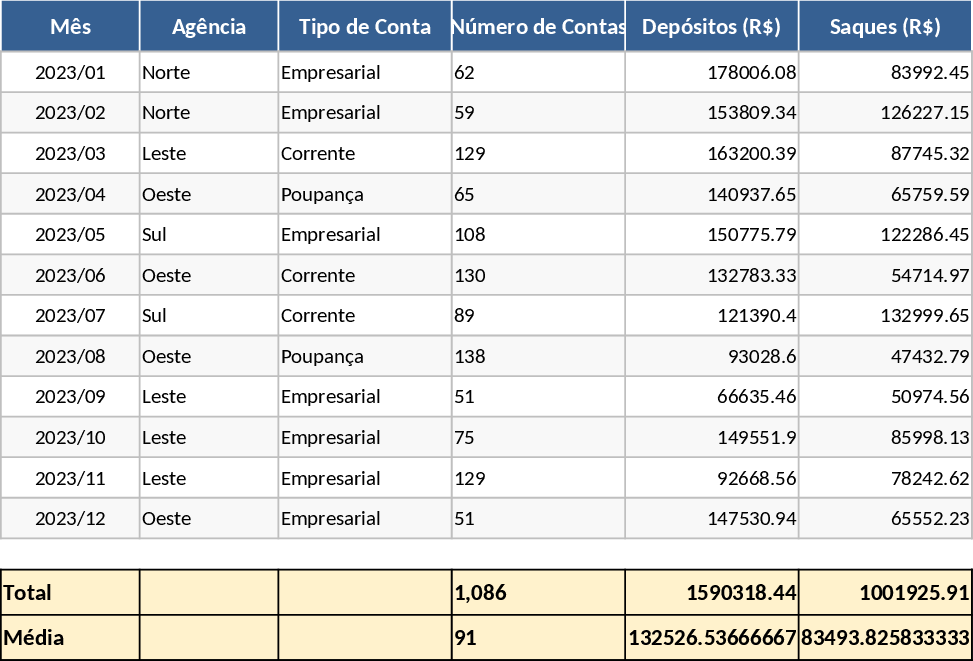
Task: Select the total deposits cell 1590318.44
Action: point(741,592)
